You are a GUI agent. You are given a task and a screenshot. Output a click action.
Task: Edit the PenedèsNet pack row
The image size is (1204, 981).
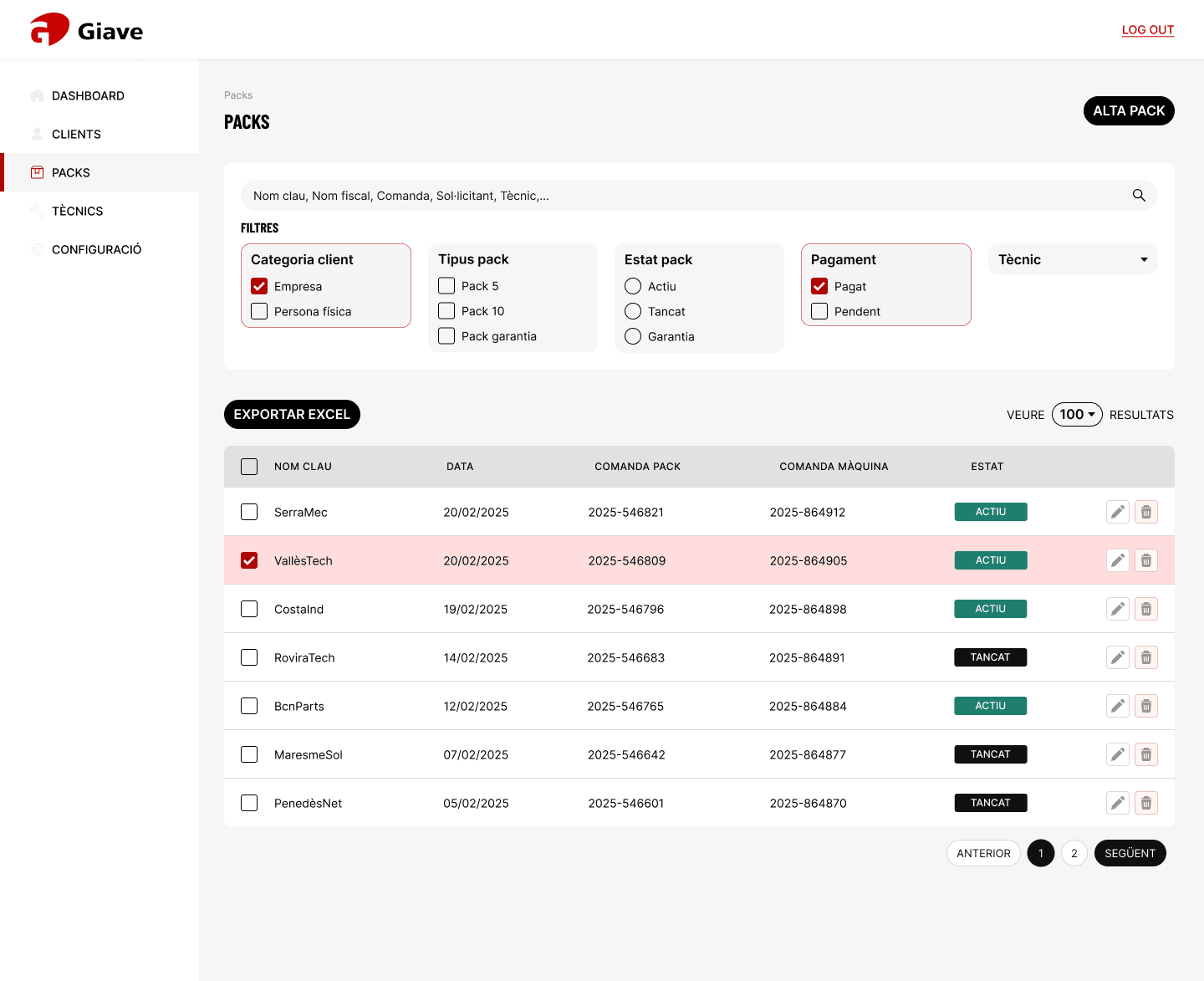click(1118, 803)
